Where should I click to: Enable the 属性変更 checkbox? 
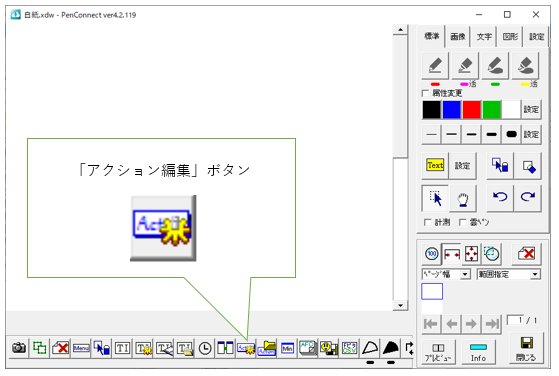coord(425,93)
